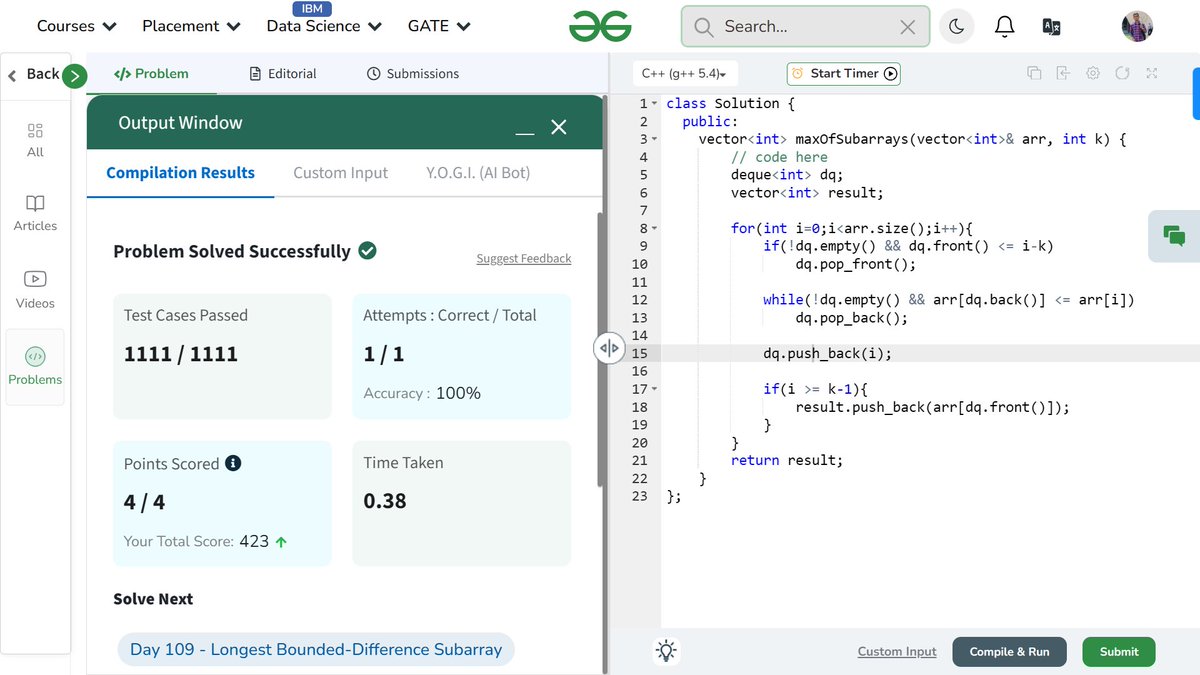Open the user profile avatar
Image resolution: width=1200 pixels, height=675 pixels.
(1137, 27)
